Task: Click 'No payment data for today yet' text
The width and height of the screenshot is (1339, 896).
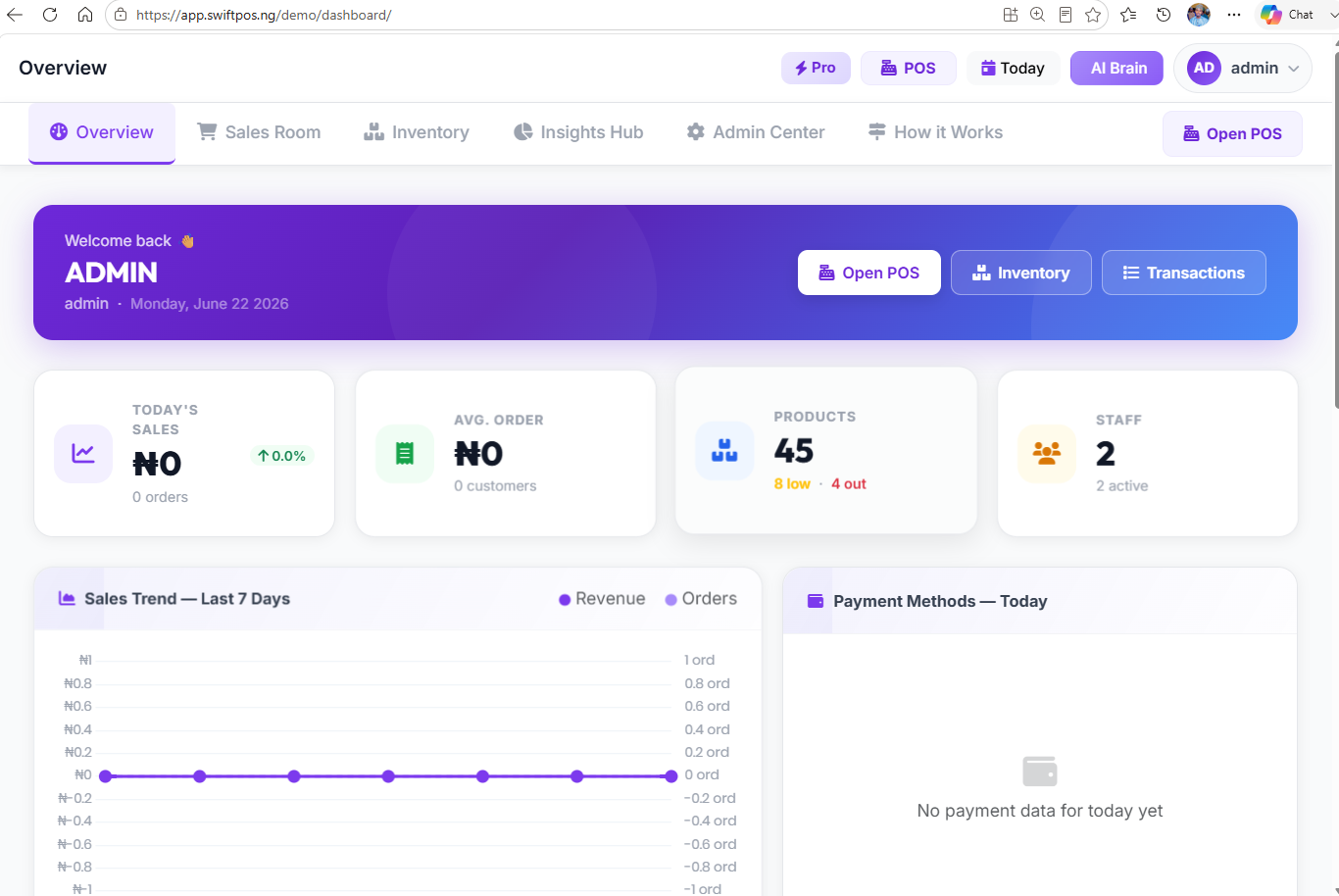Action: click(x=1040, y=811)
